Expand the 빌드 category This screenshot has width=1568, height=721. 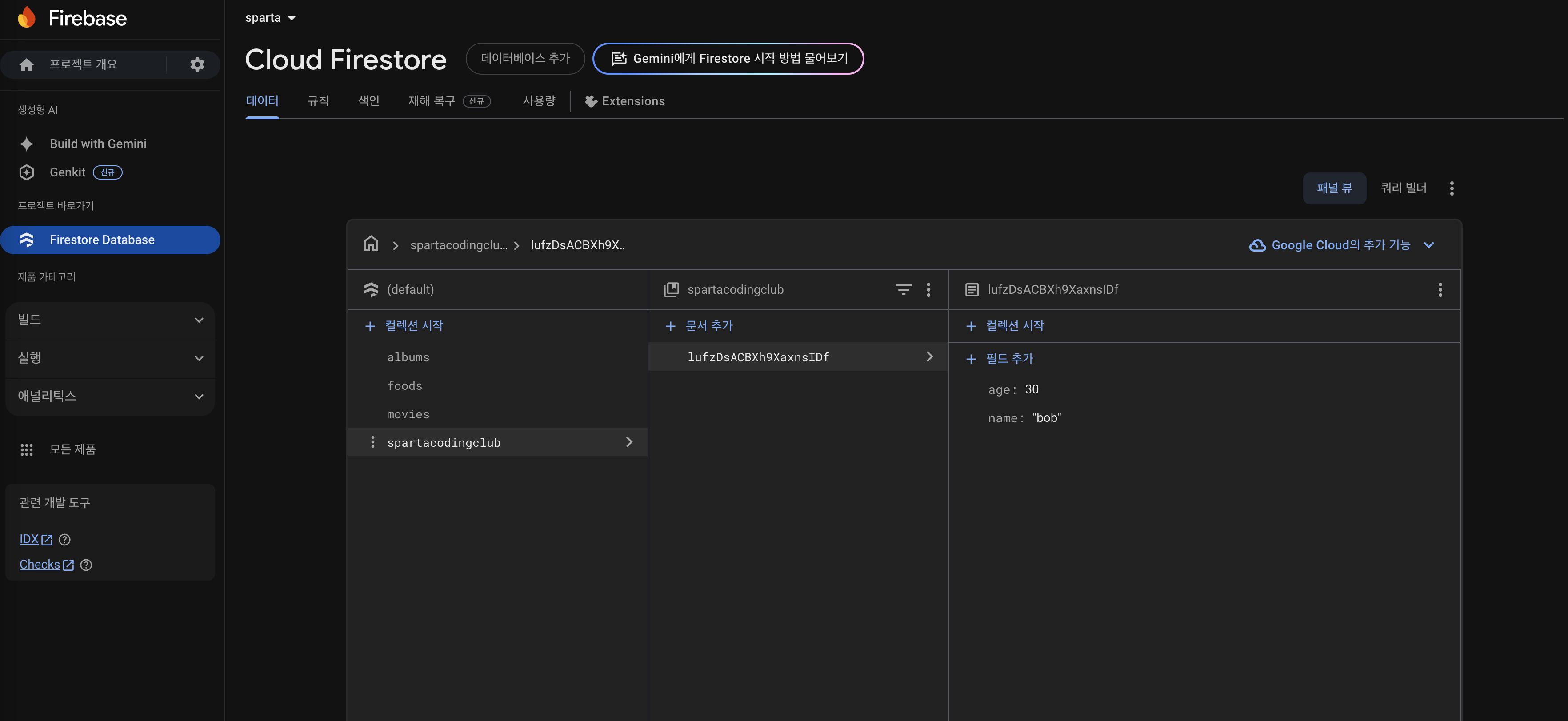coord(110,320)
